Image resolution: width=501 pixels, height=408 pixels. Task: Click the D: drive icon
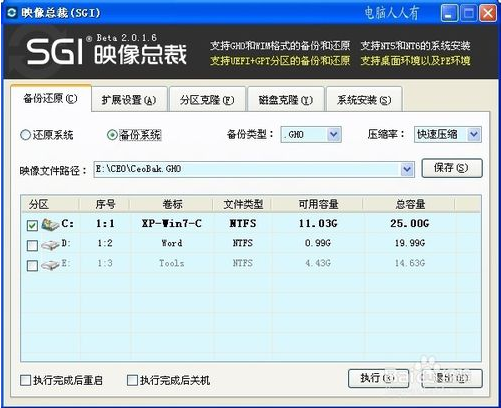pos(50,246)
